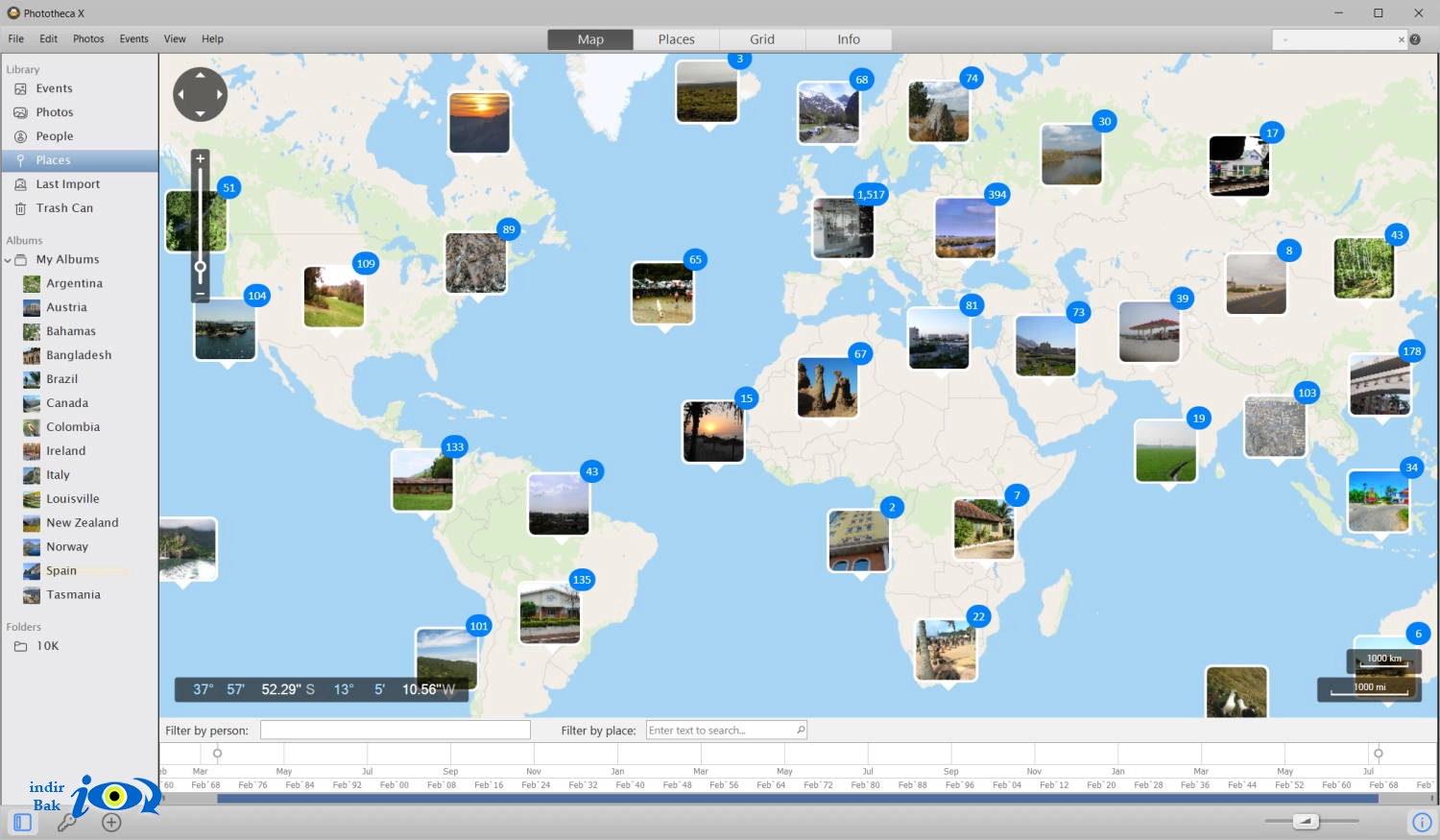Open the info button at bottom-right

[1422, 823]
